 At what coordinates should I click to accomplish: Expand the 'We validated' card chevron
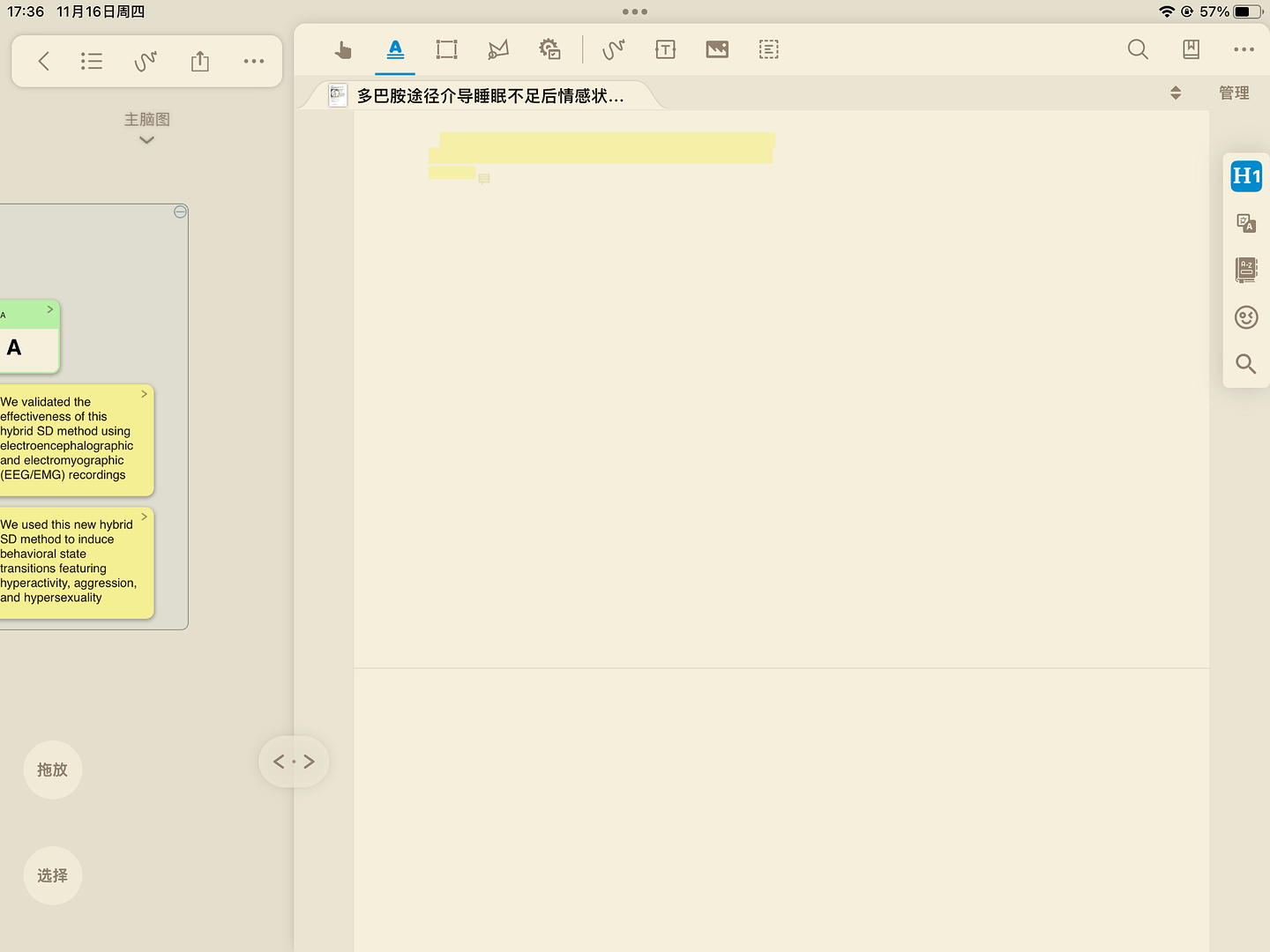[x=144, y=394]
